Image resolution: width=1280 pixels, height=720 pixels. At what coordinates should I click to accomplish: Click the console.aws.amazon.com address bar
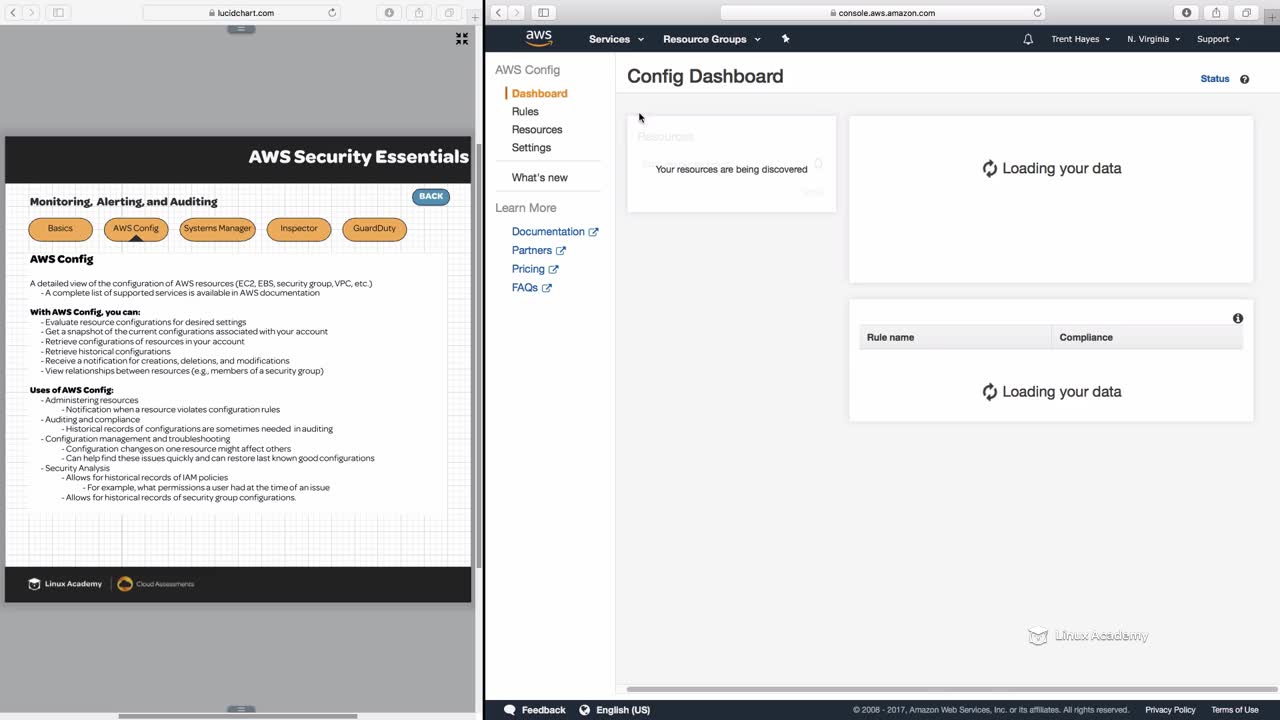click(x=883, y=13)
